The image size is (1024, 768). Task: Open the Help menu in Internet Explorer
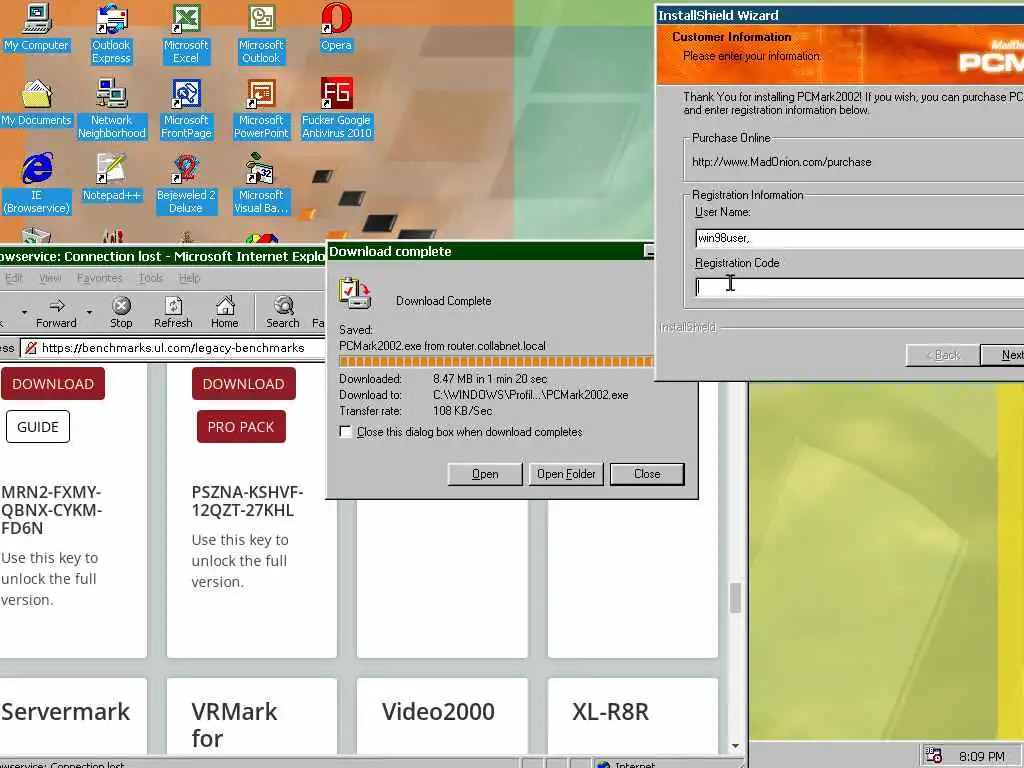[189, 278]
